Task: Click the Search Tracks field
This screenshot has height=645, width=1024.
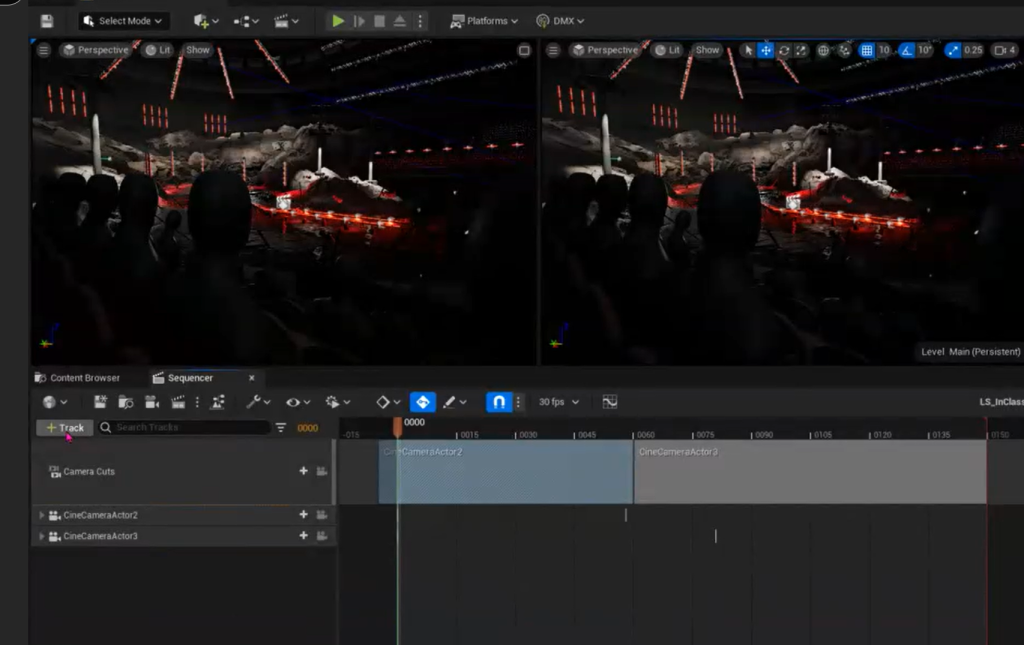Action: (184, 428)
